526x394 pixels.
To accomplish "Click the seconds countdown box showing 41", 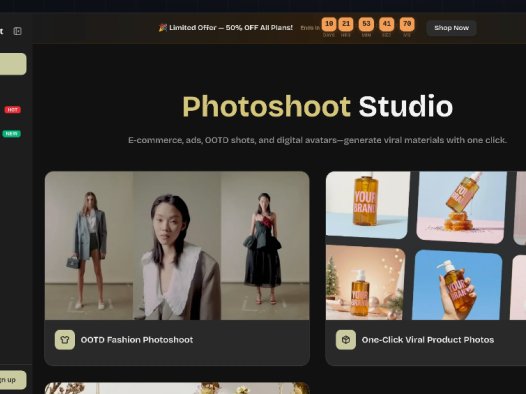I will (386, 24).
